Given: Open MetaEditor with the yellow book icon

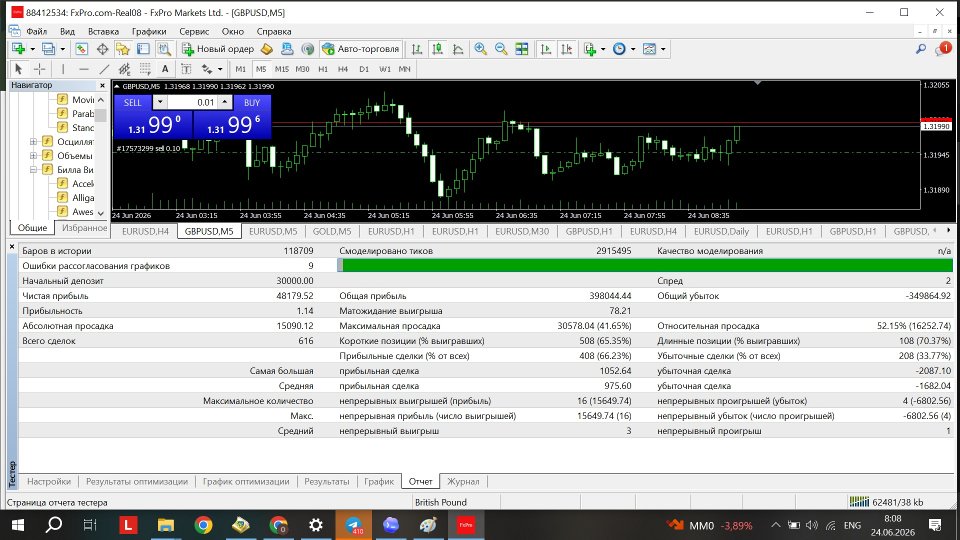Looking at the screenshot, I should [266, 49].
